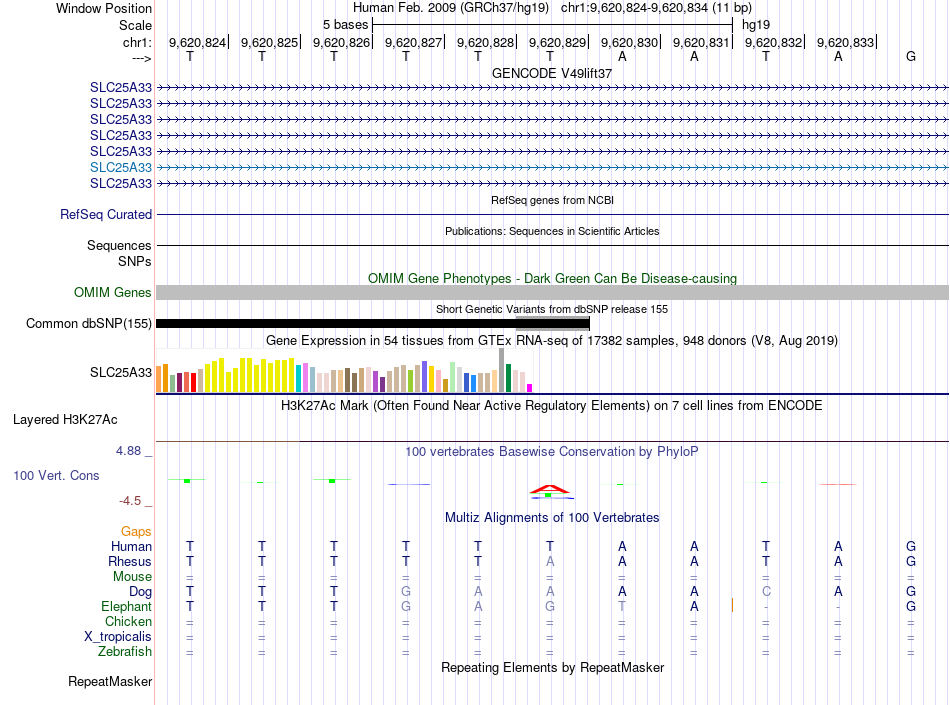Open Short Genetic Variants from dbSNP title

point(552,309)
